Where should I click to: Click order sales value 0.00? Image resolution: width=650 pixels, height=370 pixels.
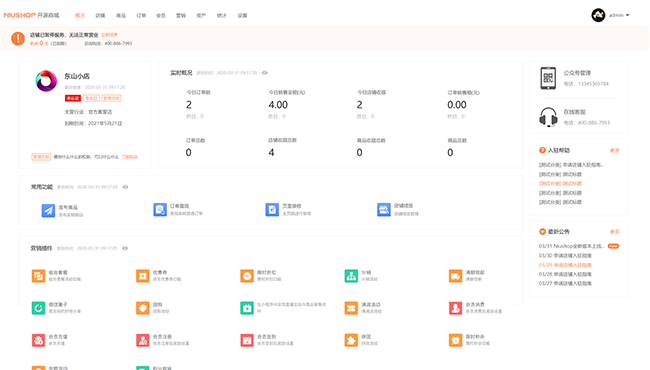[x=457, y=105]
